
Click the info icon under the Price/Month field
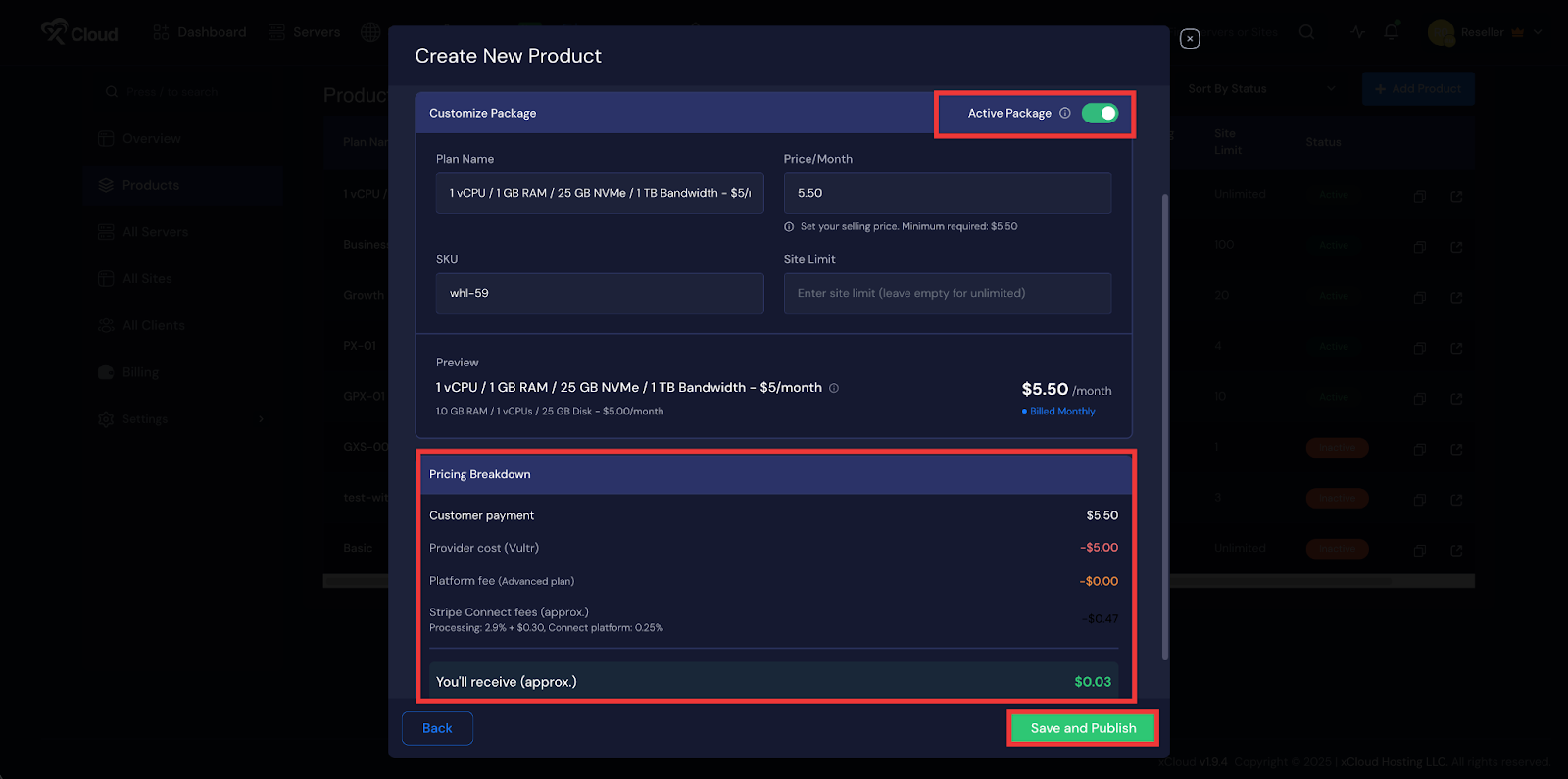[x=789, y=227]
